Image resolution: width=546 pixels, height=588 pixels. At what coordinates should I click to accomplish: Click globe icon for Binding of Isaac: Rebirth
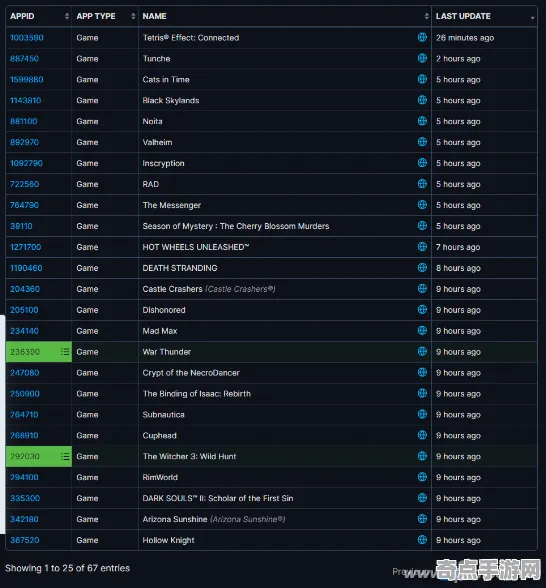tap(422, 393)
